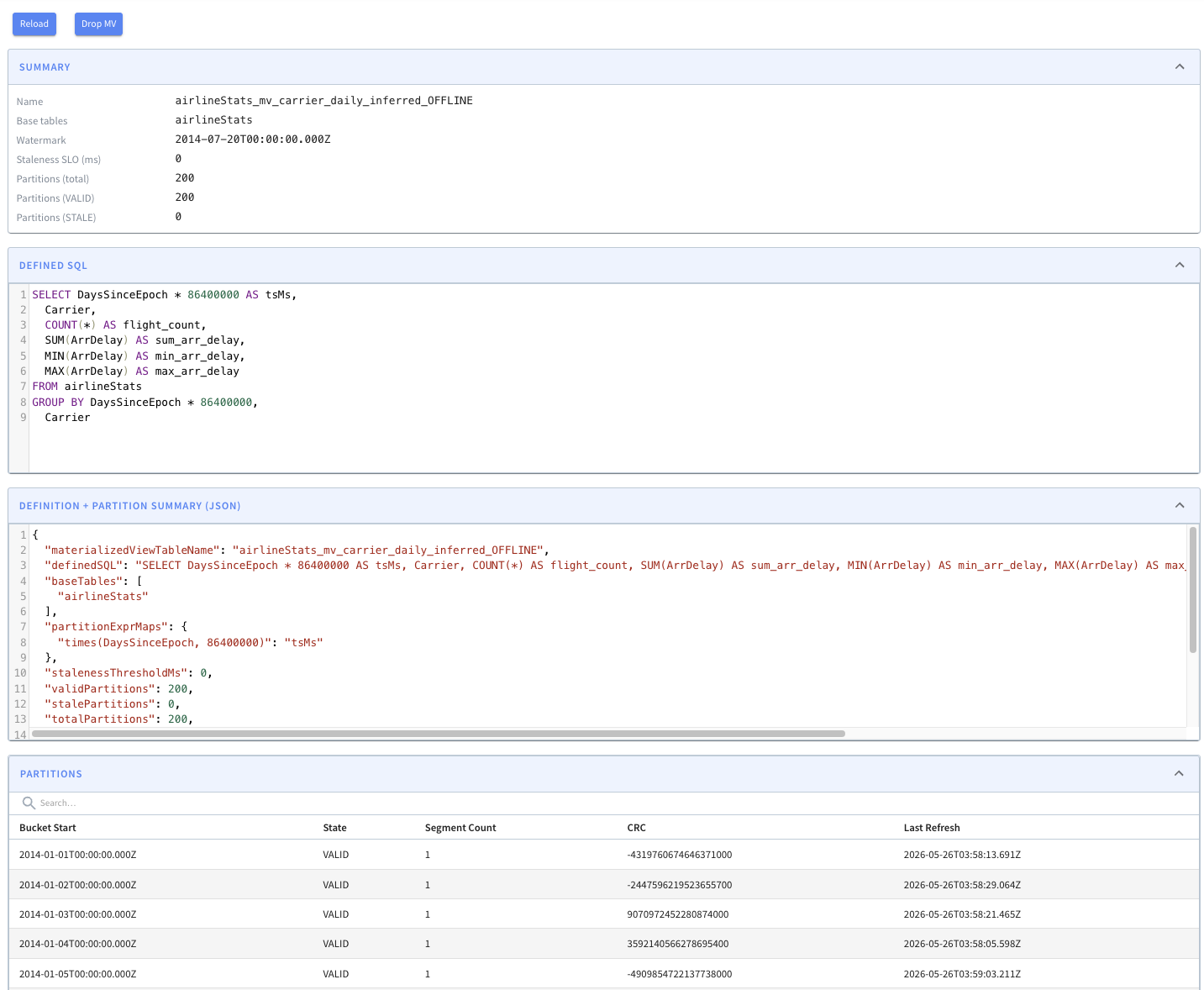Click the search magnifier icon in Partitions

pyautogui.click(x=29, y=803)
